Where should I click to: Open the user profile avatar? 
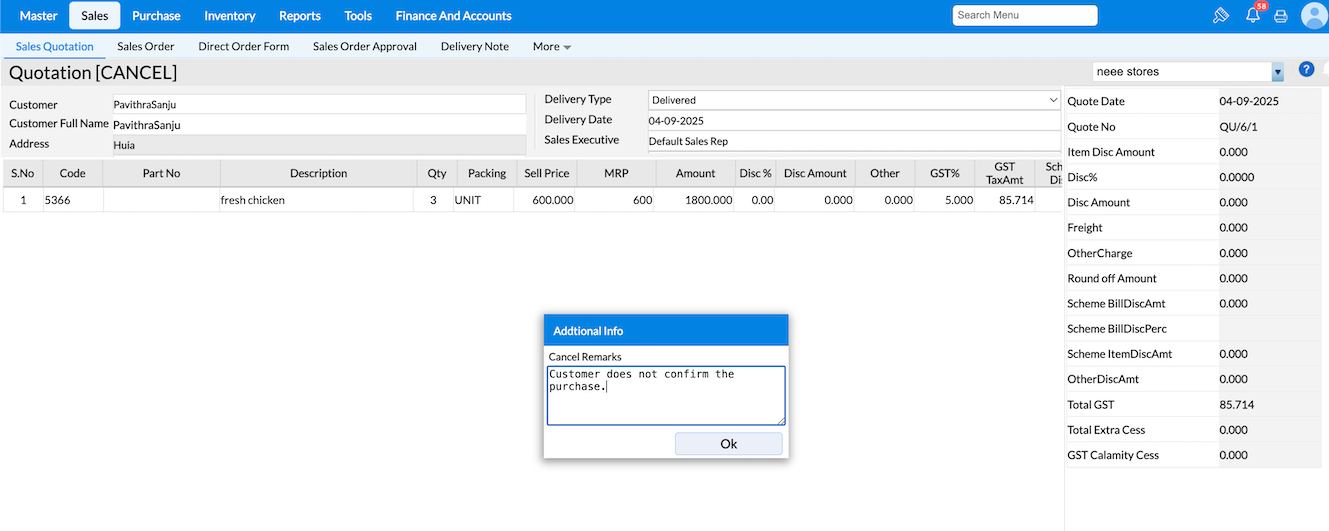pyautogui.click(x=1313, y=15)
